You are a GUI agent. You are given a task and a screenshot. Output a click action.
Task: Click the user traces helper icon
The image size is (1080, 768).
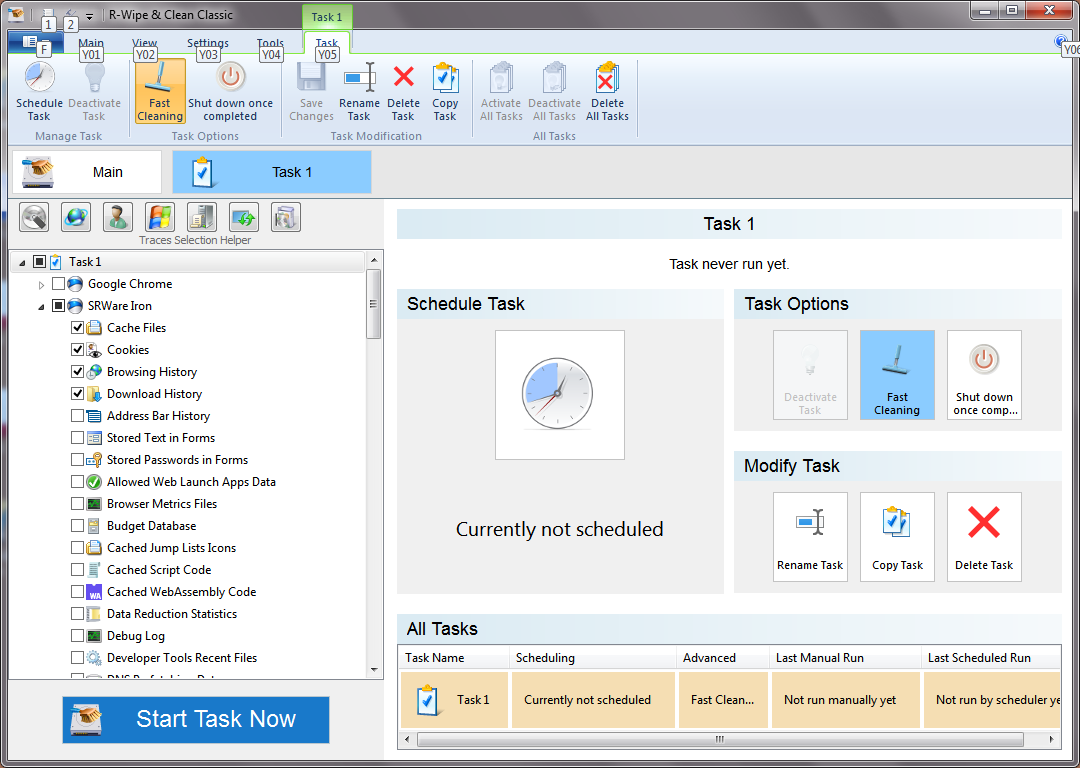click(118, 218)
